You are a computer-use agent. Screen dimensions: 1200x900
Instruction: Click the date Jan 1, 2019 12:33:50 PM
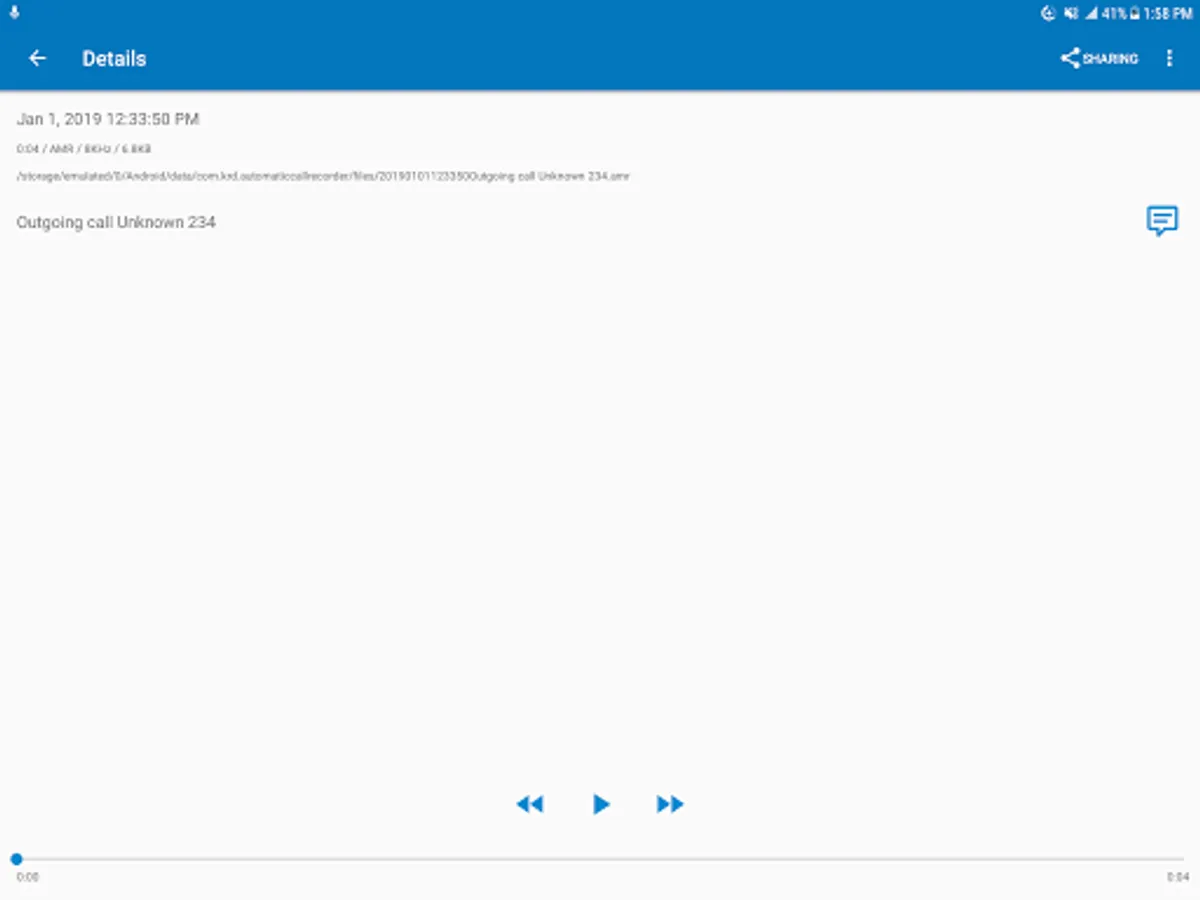pos(108,119)
